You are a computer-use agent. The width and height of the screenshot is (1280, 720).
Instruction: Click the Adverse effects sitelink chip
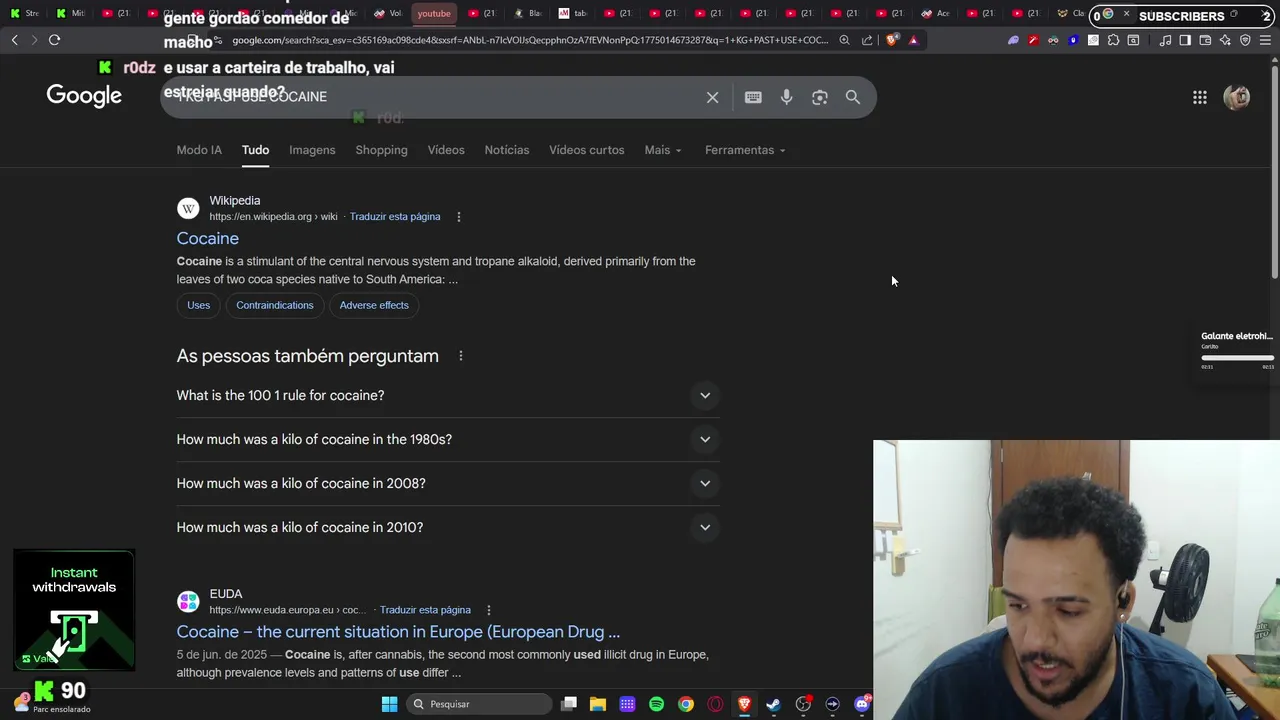[x=374, y=305]
